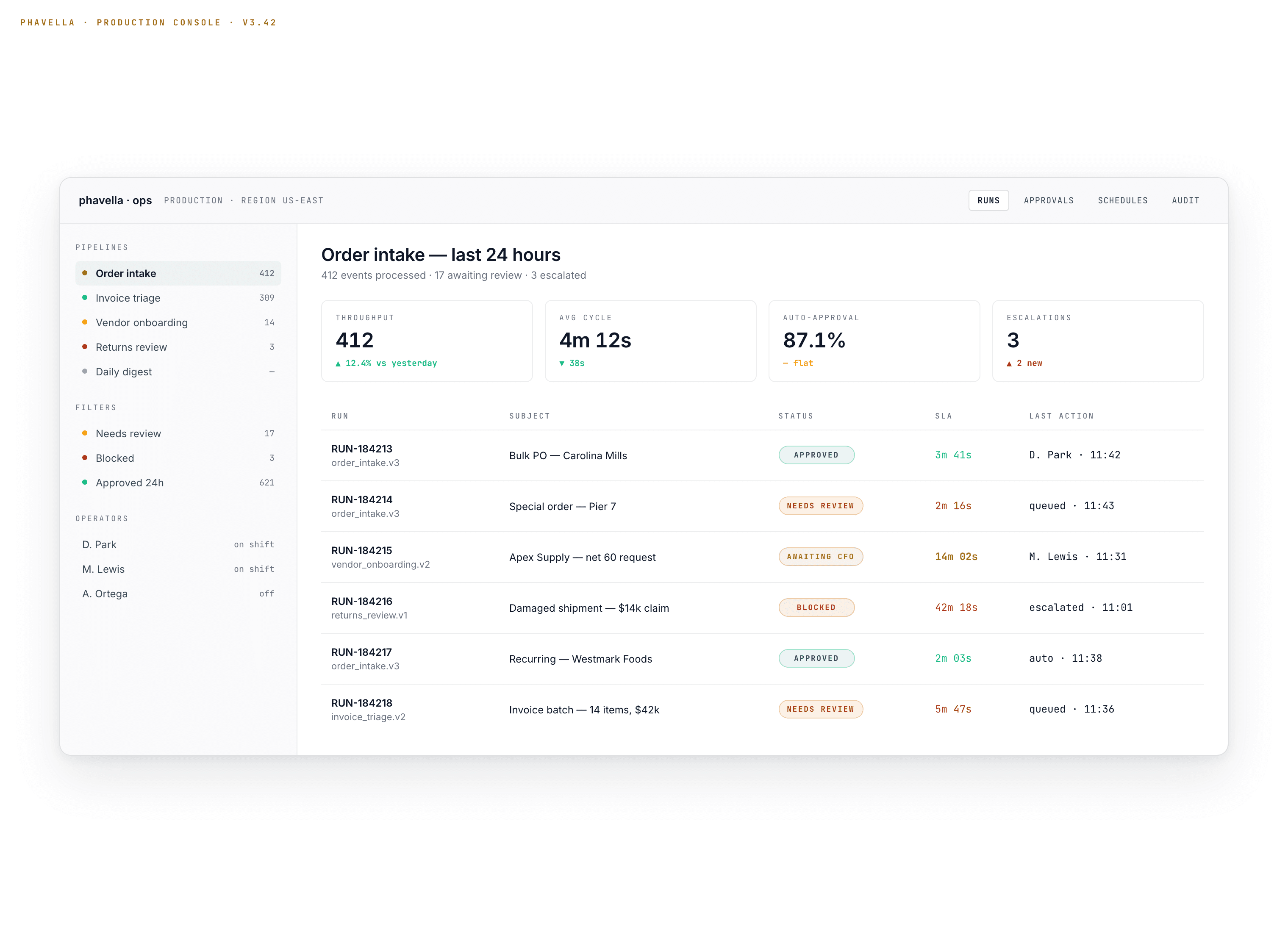Click subject Recurring — Westmark Foods

(x=580, y=659)
